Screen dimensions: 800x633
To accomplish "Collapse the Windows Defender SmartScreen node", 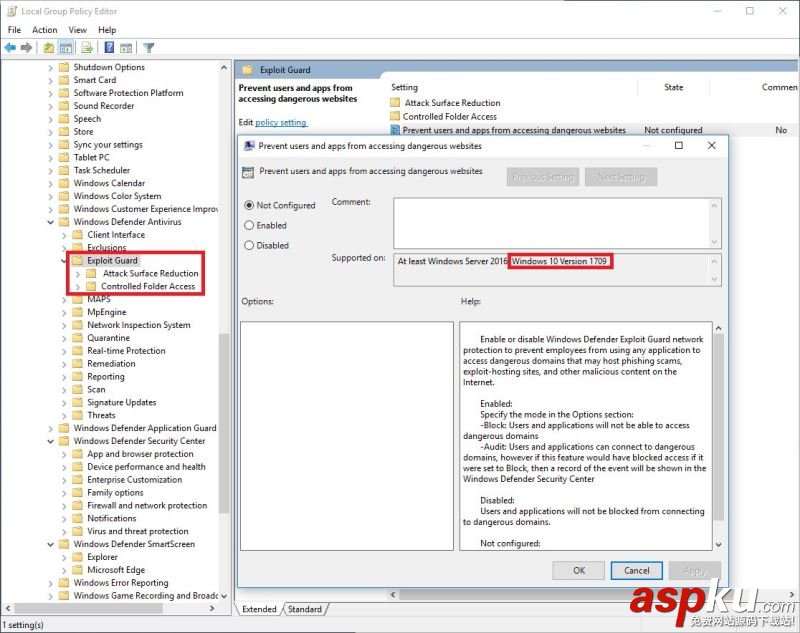I will coord(51,544).
